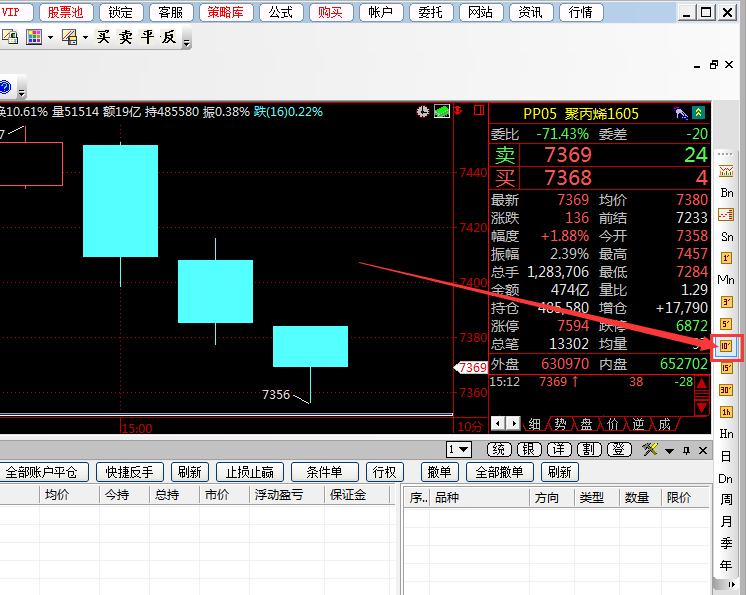Open the trading settings hammer-wrench icon

pyautogui.click(x=650, y=450)
